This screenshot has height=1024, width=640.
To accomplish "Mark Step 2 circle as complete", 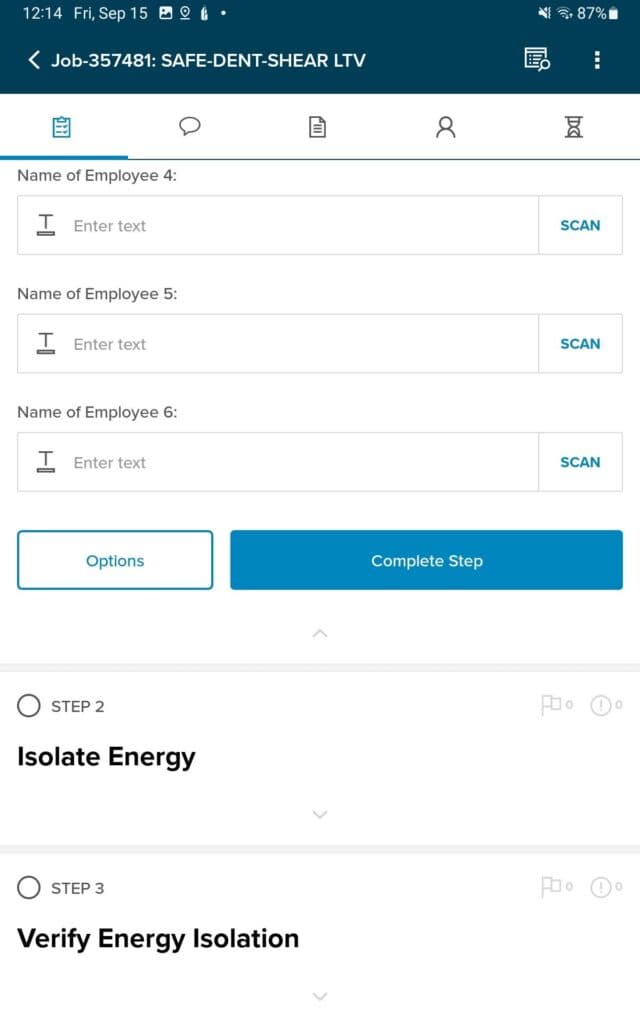I will (x=29, y=706).
